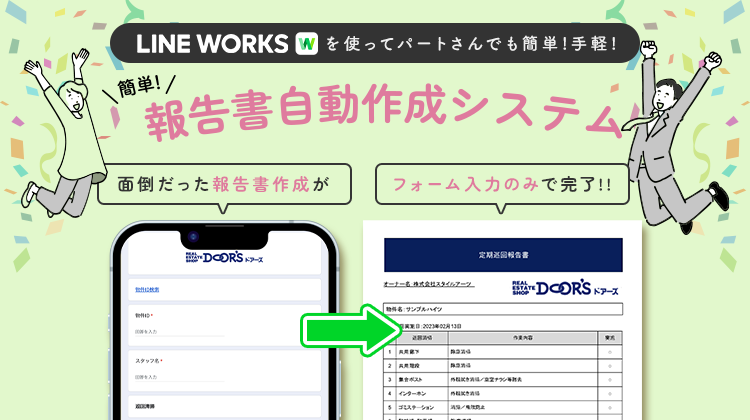This screenshot has height=420, width=750.
Task: Focus the 物件ID answer field in phone form
Action: pyautogui.click(x=179, y=332)
